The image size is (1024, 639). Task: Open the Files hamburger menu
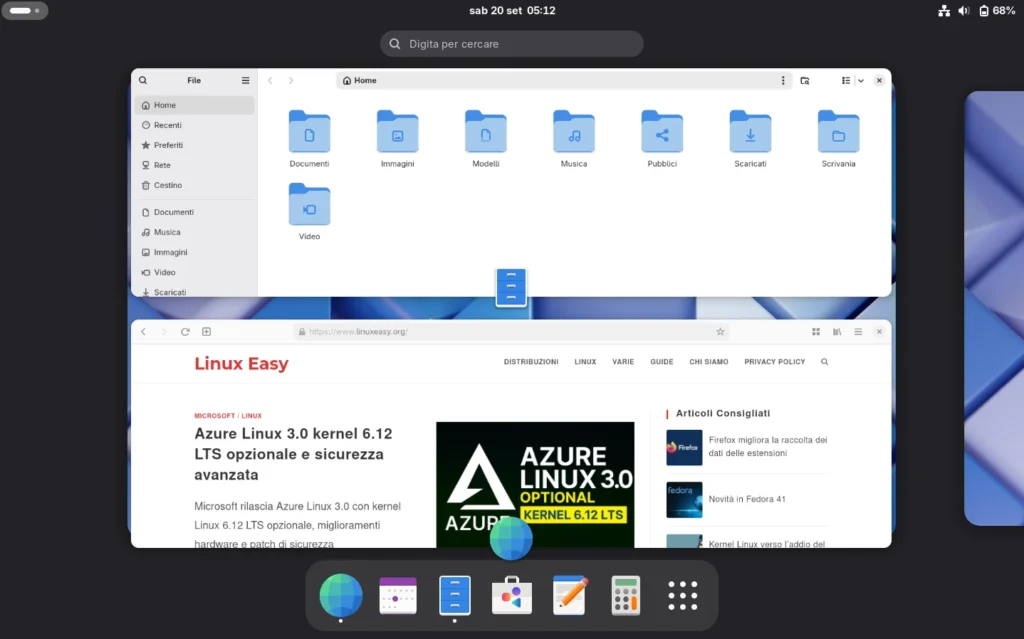[x=245, y=80]
